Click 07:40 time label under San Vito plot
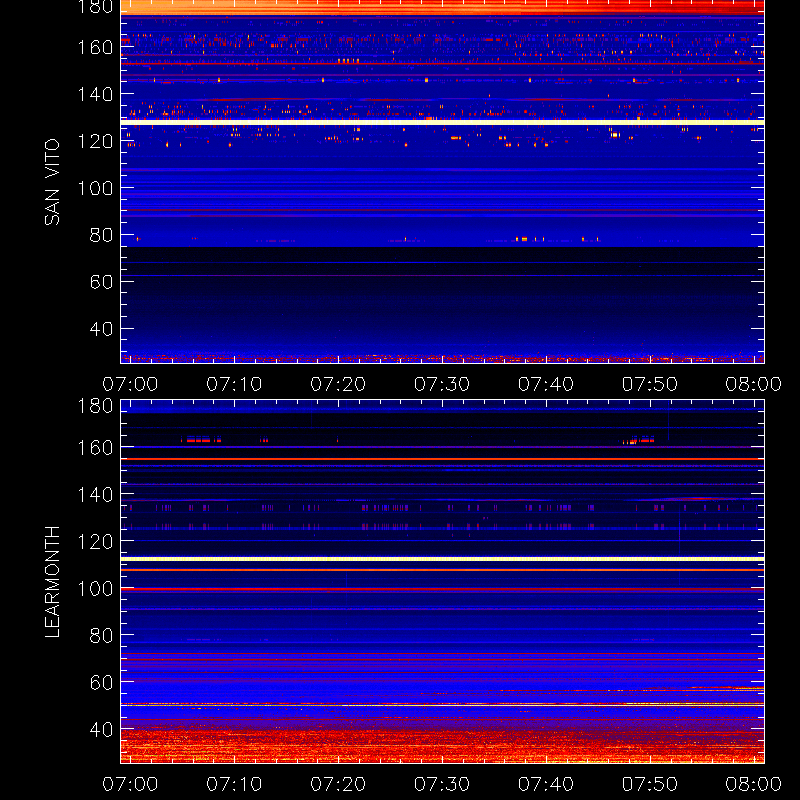The width and height of the screenshot is (800, 800). click(546, 384)
